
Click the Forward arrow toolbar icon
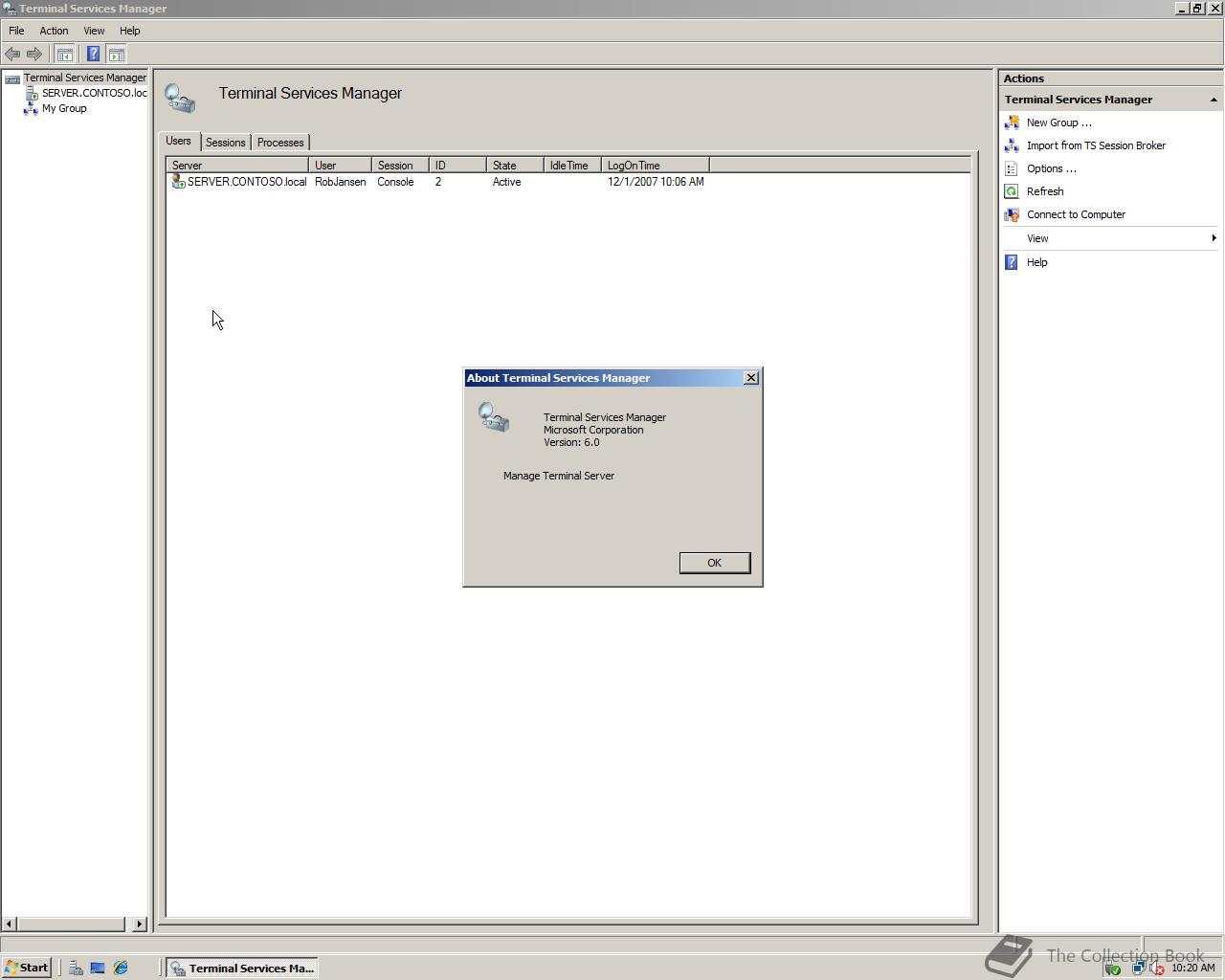click(34, 55)
